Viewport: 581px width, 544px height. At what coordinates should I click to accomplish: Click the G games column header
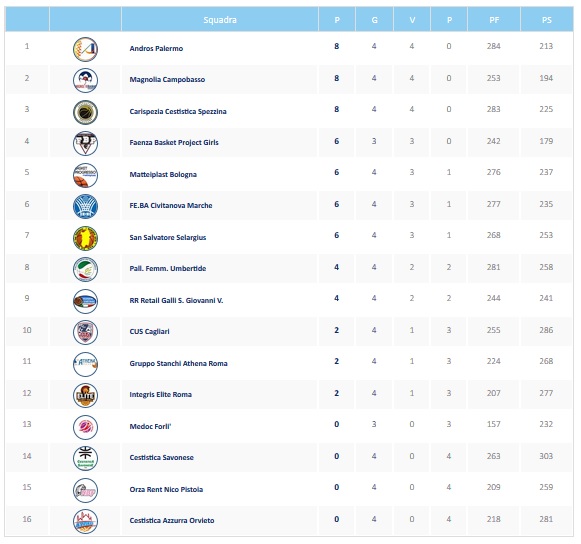click(374, 20)
